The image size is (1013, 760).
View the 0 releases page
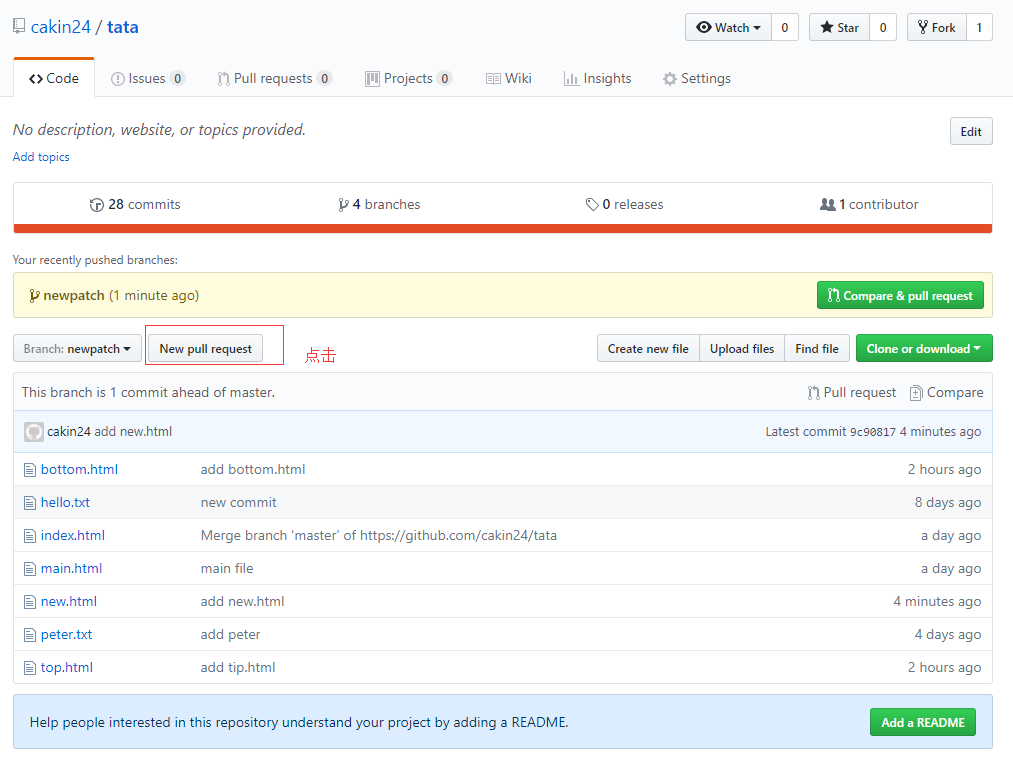[624, 204]
